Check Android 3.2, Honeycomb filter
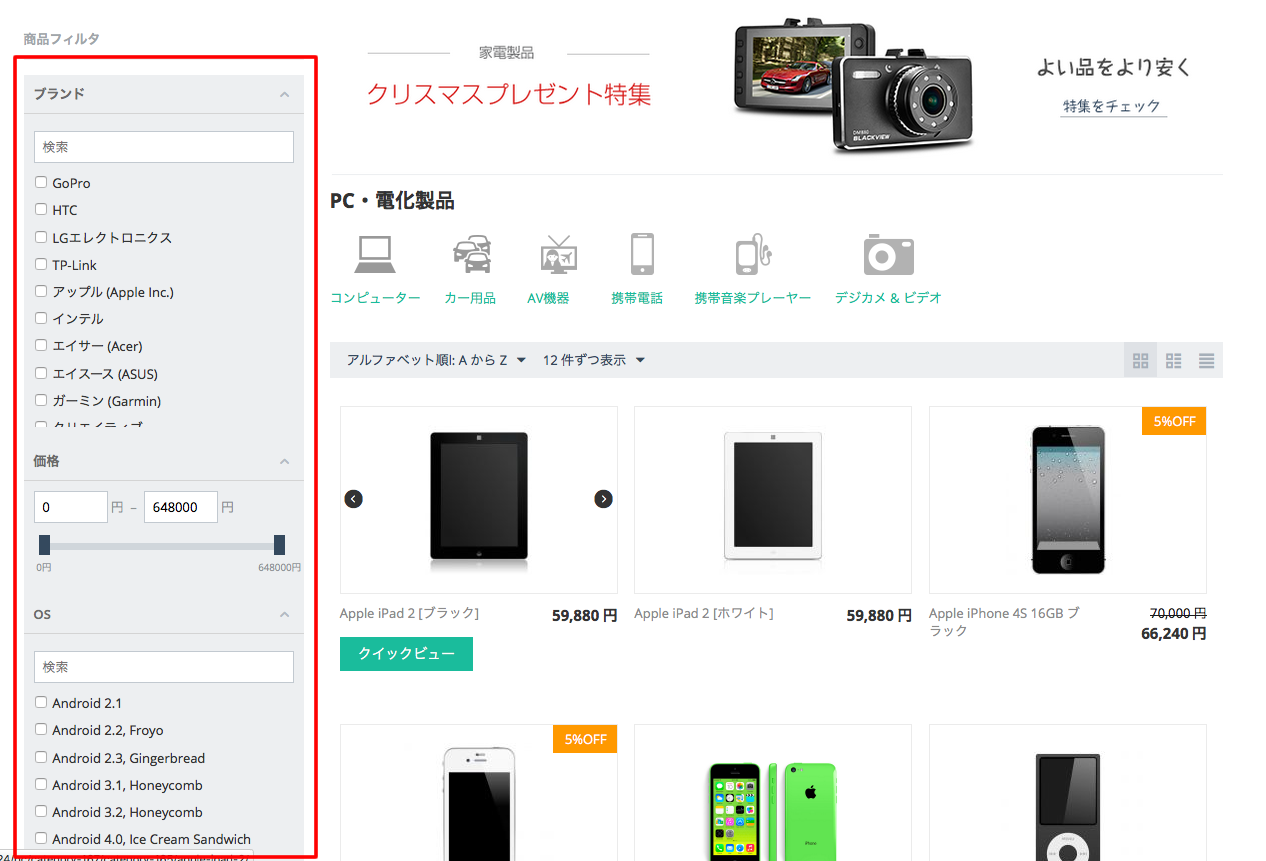 coord(41,811)
